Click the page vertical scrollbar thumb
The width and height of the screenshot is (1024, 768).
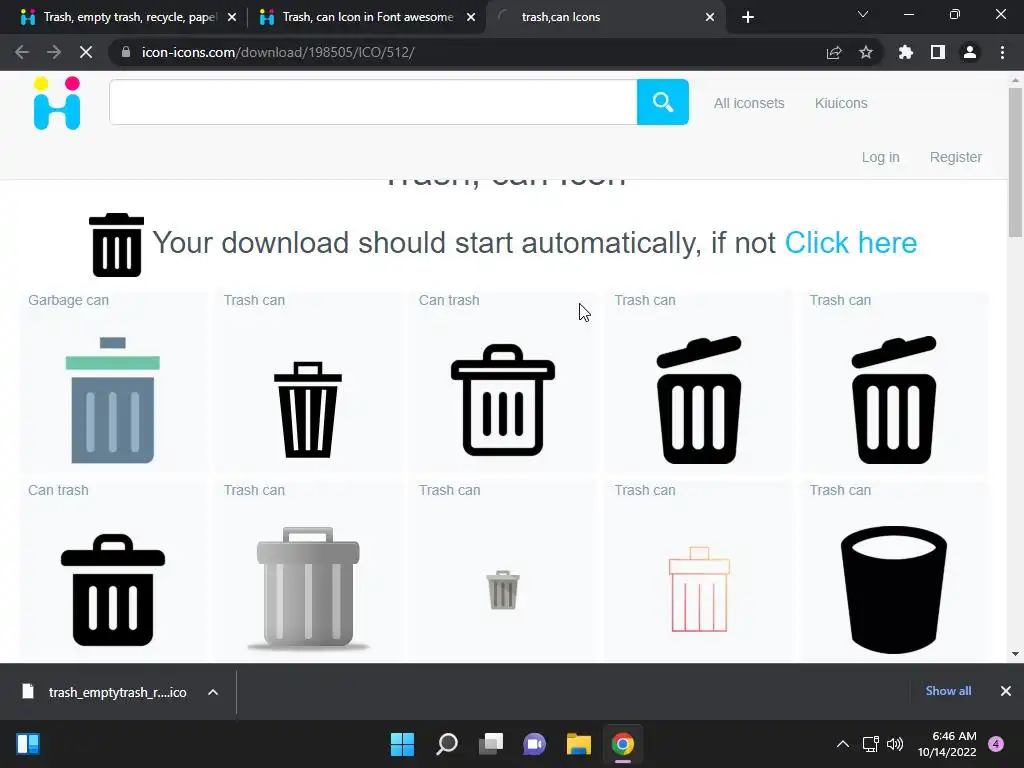click(1015, 162)
